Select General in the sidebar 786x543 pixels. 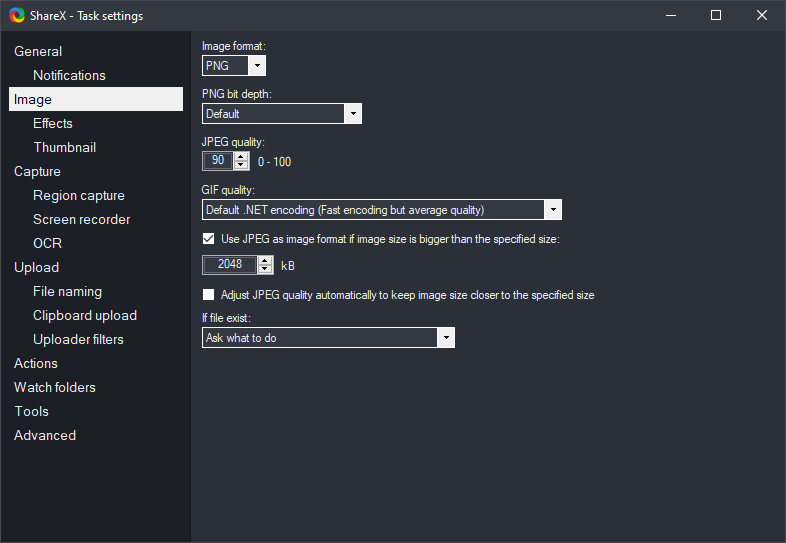(38, 51)
